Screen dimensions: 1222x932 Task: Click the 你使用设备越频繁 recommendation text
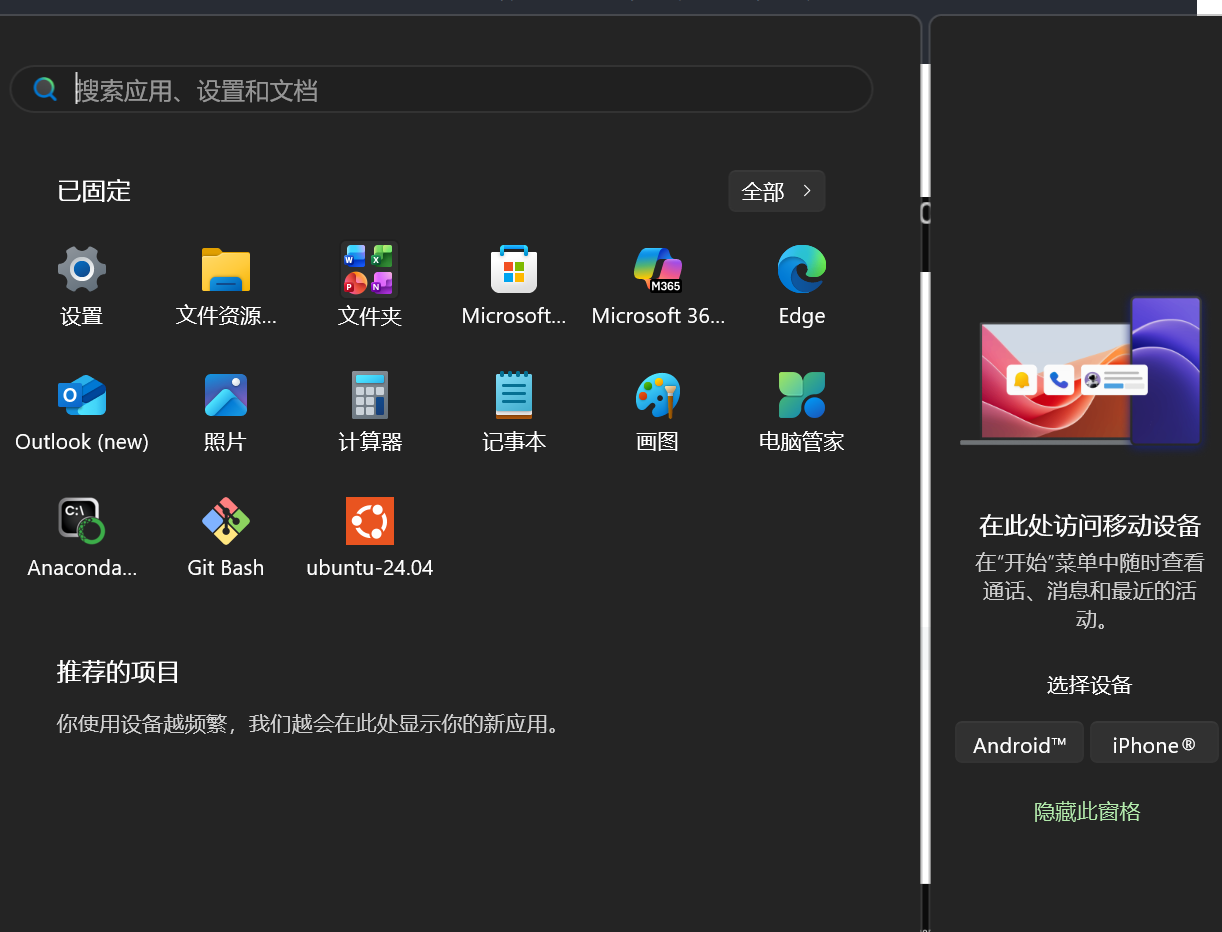point(311,724)
